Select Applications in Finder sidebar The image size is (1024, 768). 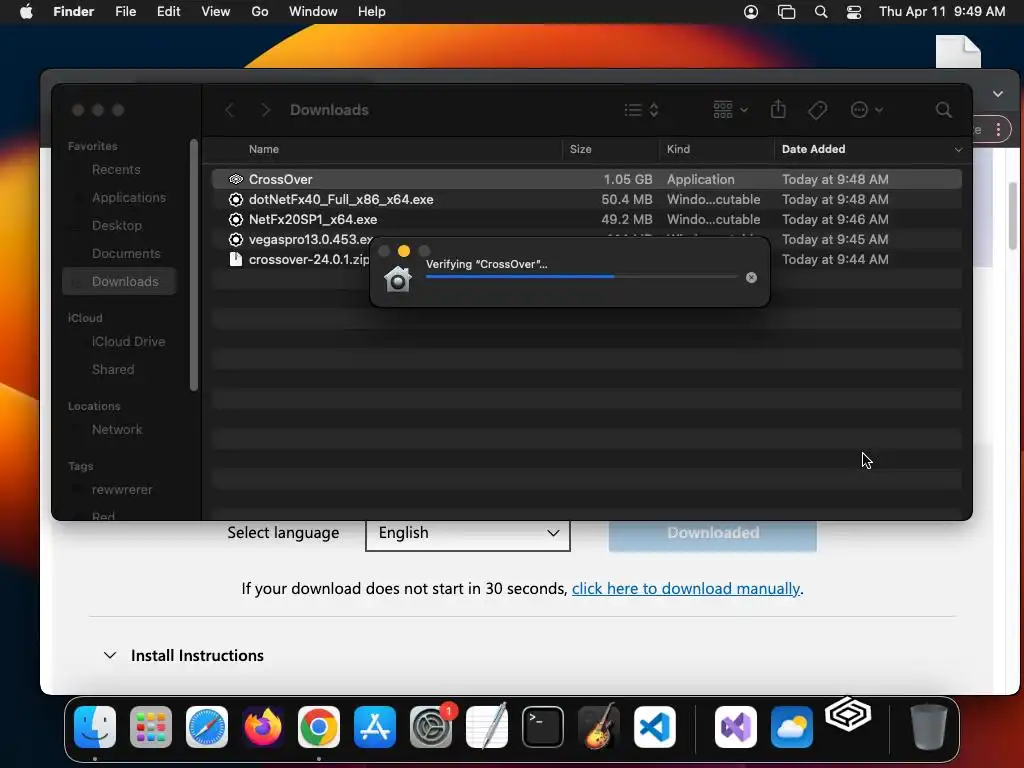click(129, 197)
